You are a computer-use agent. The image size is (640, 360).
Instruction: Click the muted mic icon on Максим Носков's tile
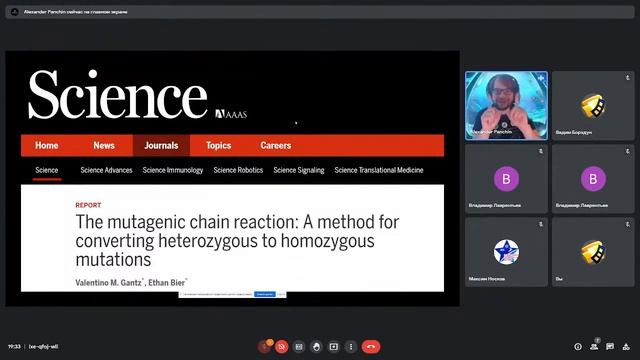[x=541, y=224]
